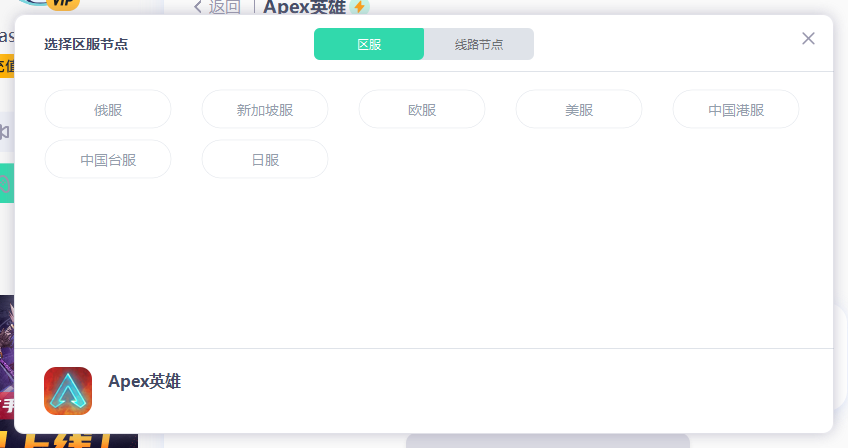Viewport: 848px width, 448px height.
Task: Click the Apex英雄 label beside the game icon
Action: coord(144,381)
